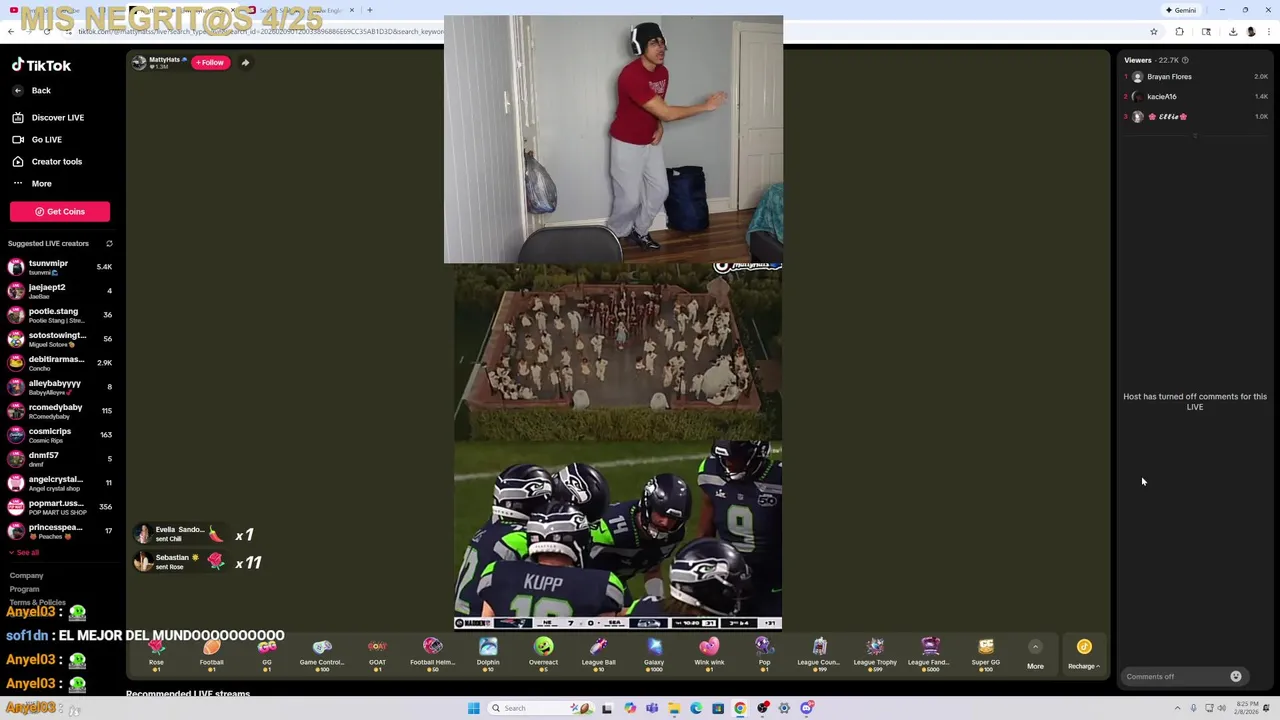Open Discover LIVE in the sidebar
This screenshot has height=720, width=1280.
[48, 118]
